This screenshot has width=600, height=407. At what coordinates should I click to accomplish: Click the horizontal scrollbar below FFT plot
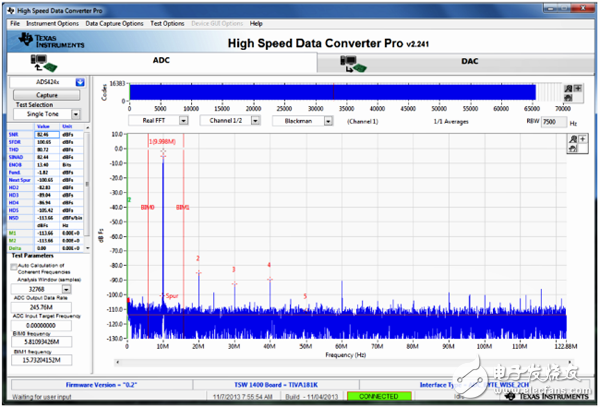tap(344, 362)
